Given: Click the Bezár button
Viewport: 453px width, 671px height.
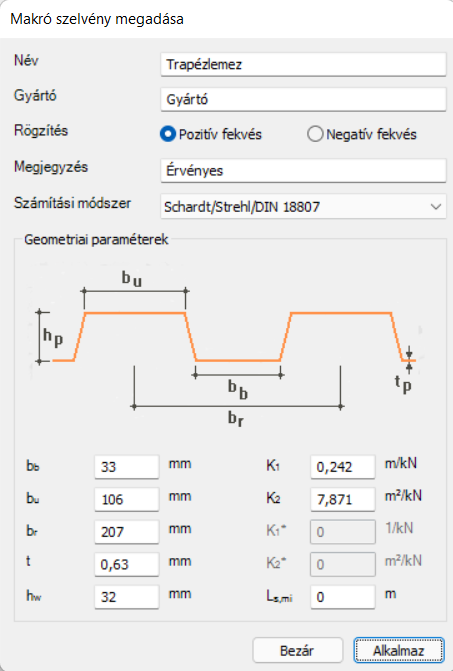Looking at the screenshot, I should click(x=298, y=650).
